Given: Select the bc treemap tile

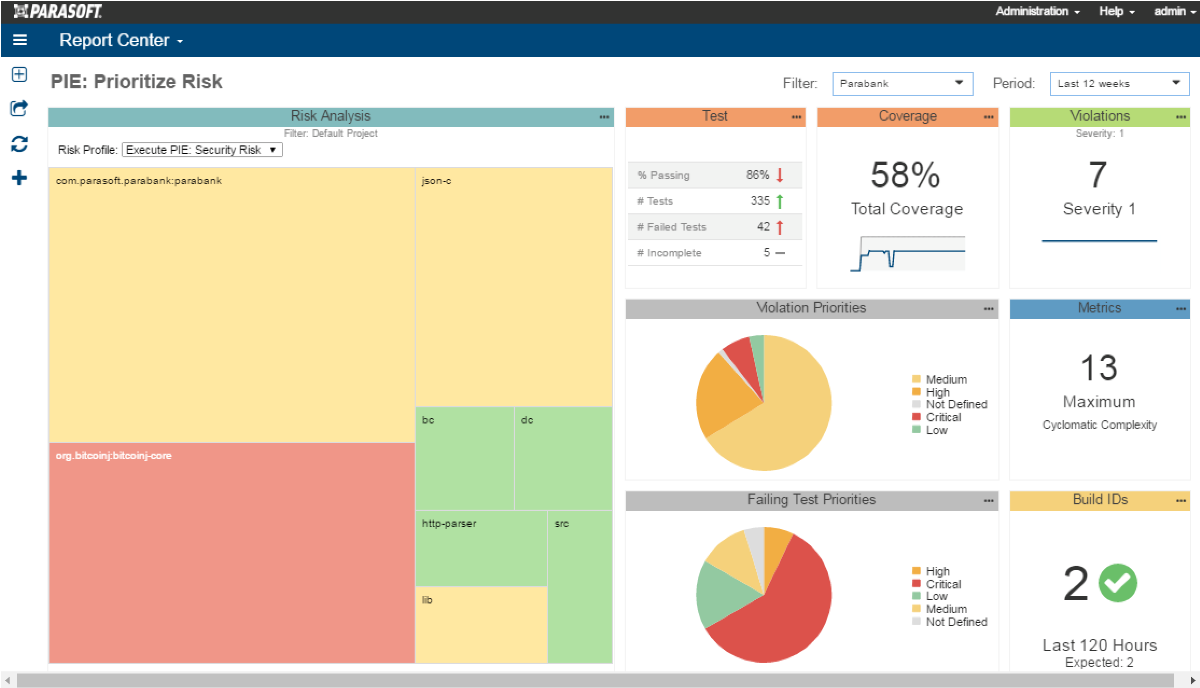Looking at the screenshot, I should coord(465,458).
